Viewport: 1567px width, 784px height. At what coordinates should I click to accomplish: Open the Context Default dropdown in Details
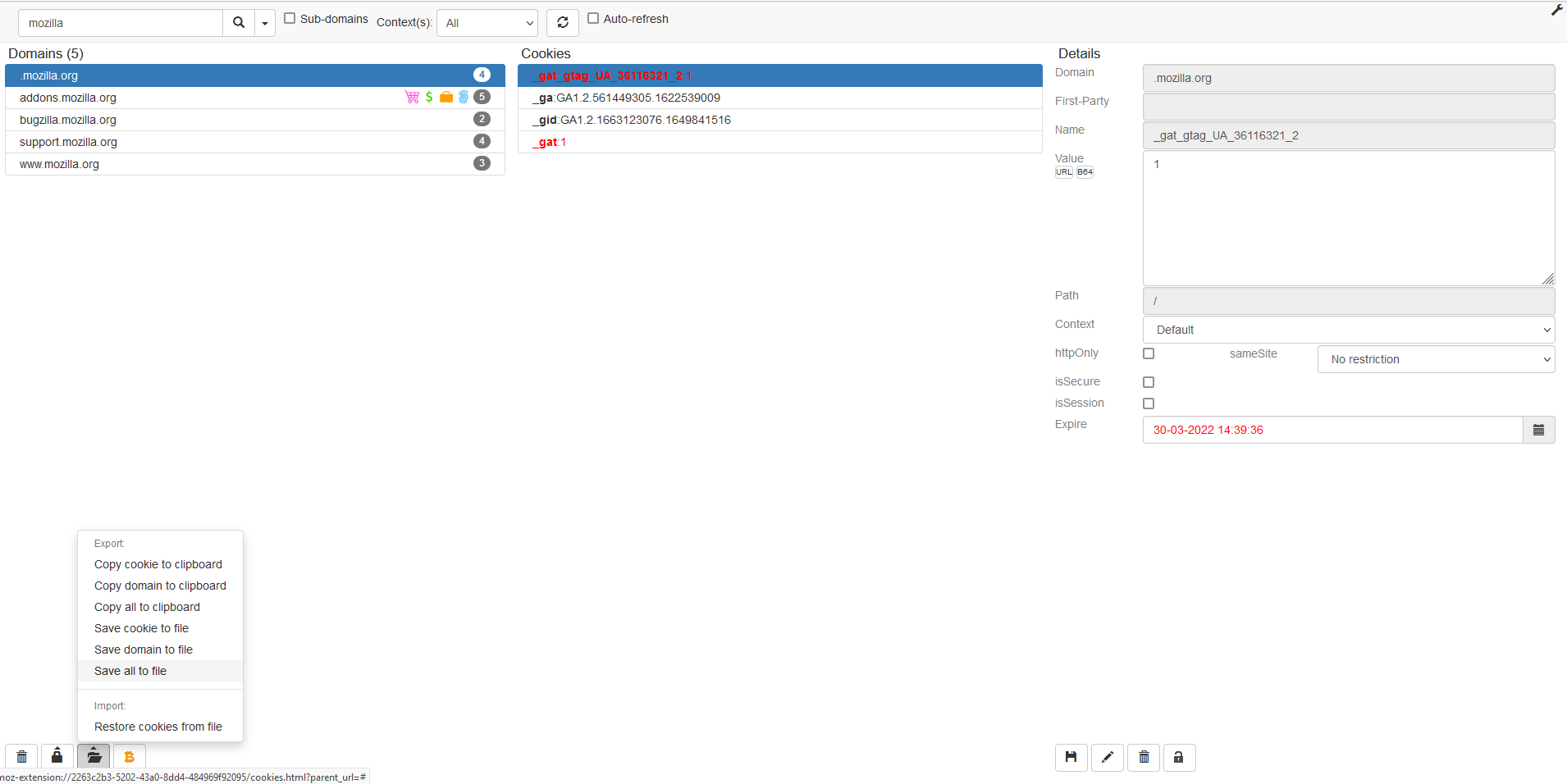click(1349, 330)
